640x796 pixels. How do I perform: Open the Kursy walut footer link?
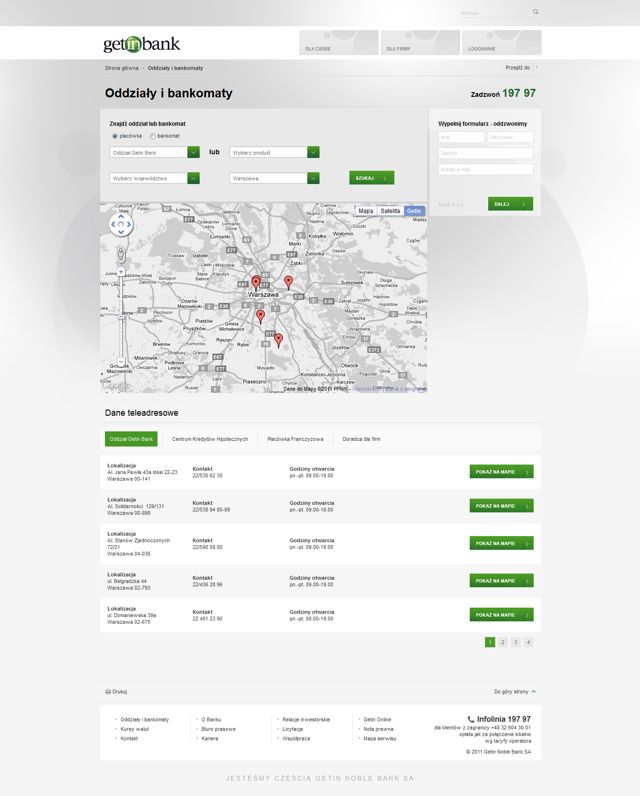click(x=134, y=729)
